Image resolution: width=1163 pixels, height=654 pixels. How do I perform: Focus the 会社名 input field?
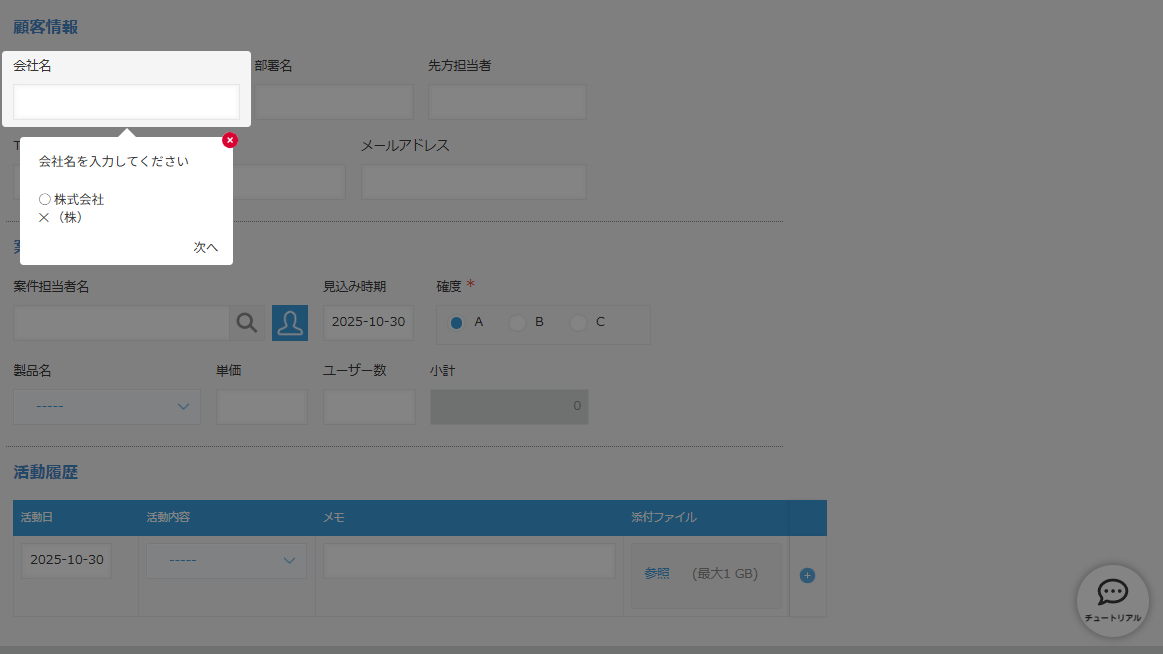[126, 102]
